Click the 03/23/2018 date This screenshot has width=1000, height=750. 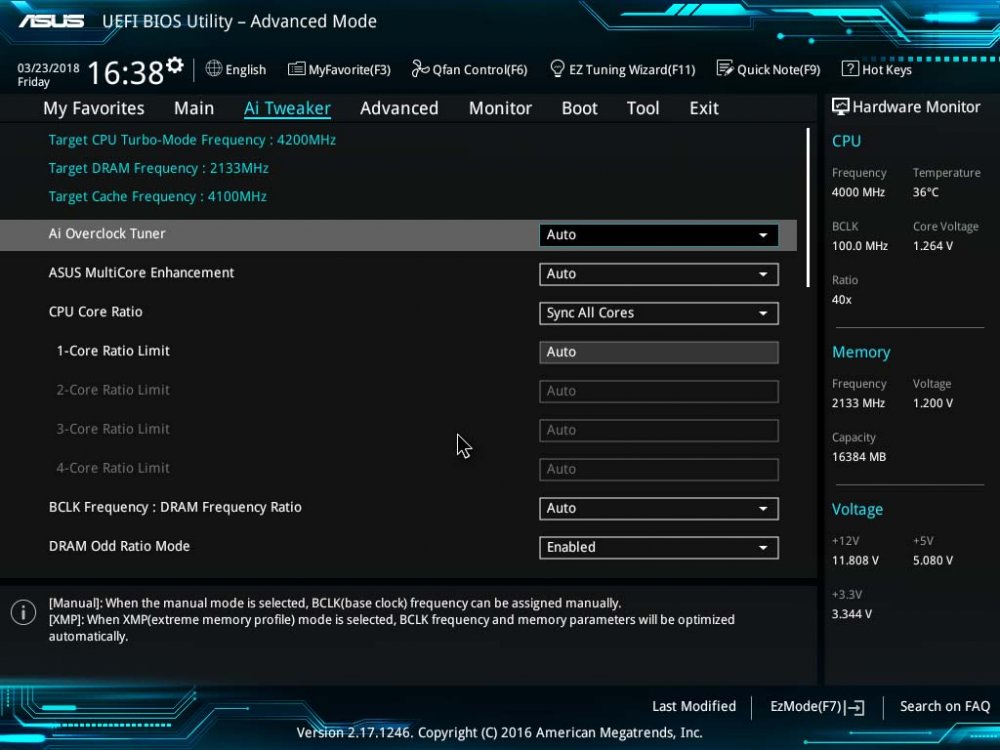(48, 68)
